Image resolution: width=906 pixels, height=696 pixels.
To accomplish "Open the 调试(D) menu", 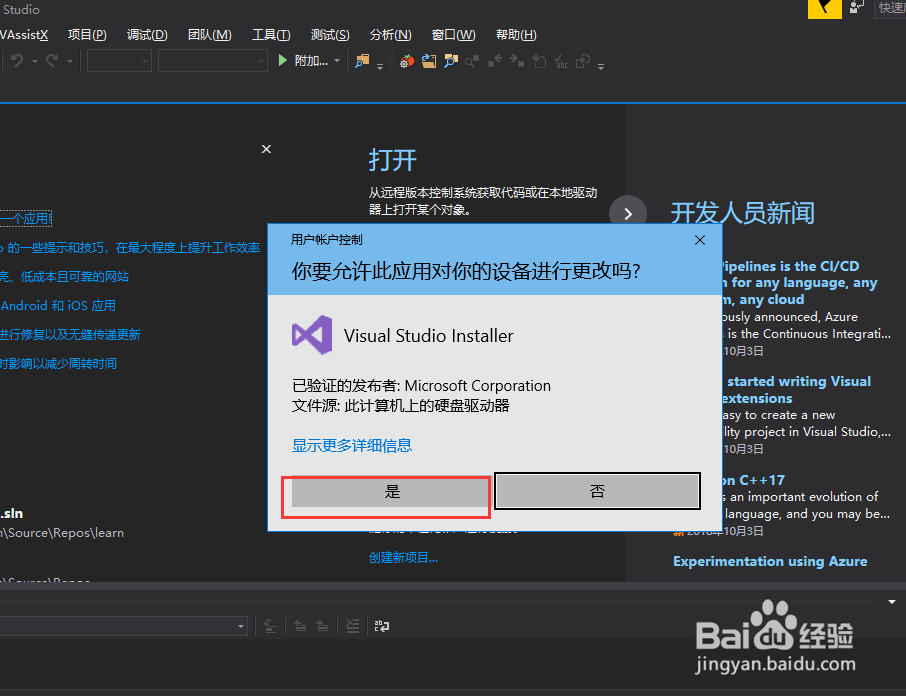I will 147,35.
